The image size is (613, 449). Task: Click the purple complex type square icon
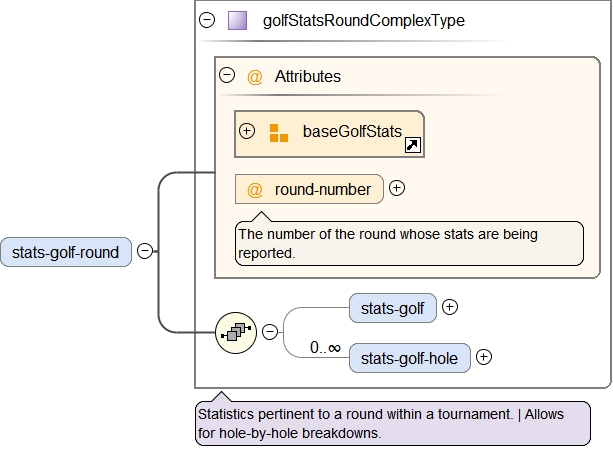tap(237, 20)
